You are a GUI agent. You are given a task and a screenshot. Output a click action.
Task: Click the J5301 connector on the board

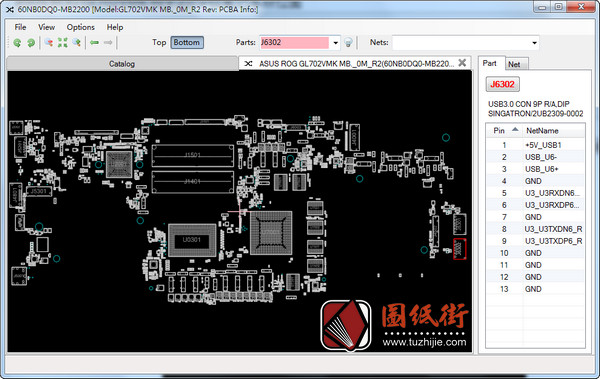coord(39,191)
